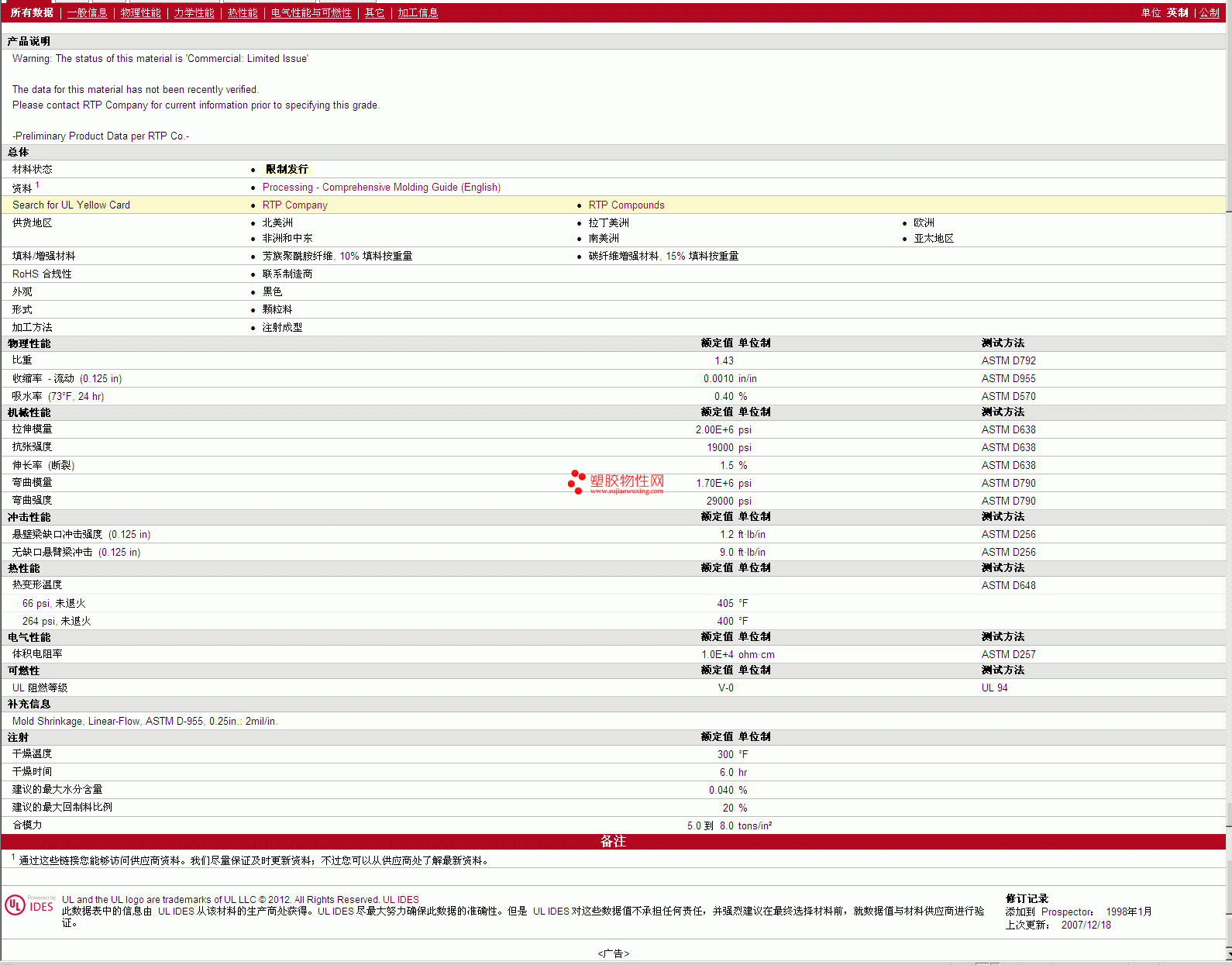Click the 拉伸模量 row label
The width and height of the screenshot is (1232, 965).
click(33, 429)
